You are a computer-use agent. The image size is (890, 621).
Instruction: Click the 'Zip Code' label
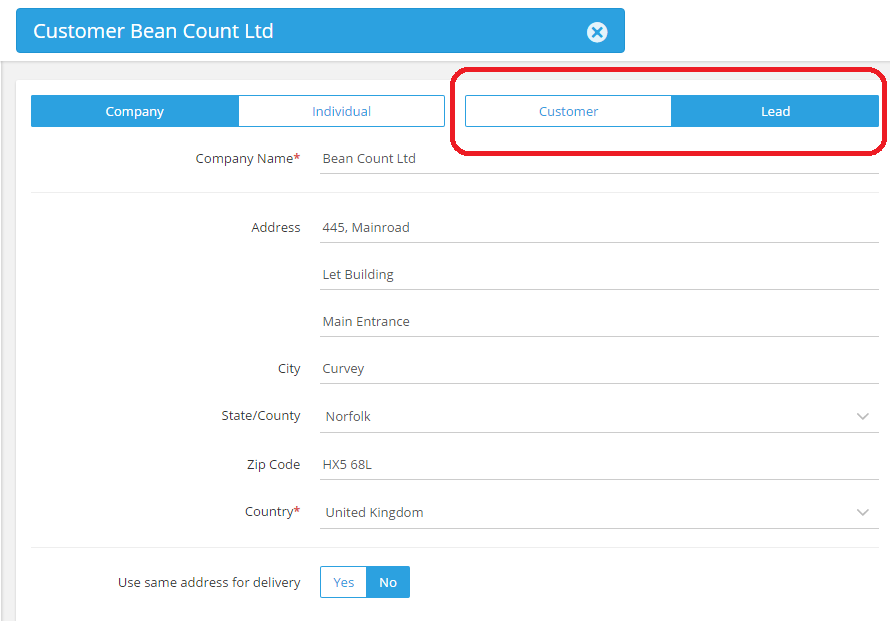[x=274, y=465]
